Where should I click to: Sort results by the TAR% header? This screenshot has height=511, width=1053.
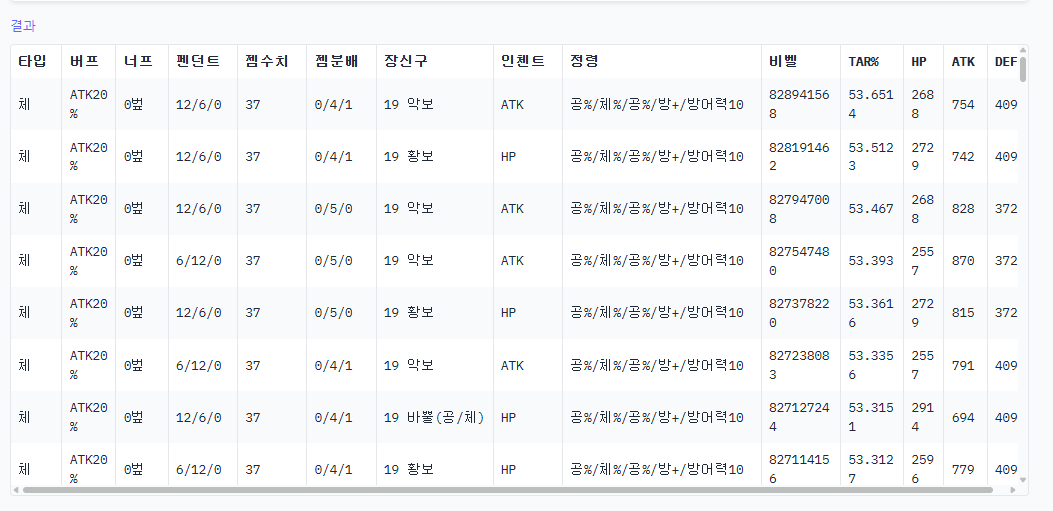point(863,61)
